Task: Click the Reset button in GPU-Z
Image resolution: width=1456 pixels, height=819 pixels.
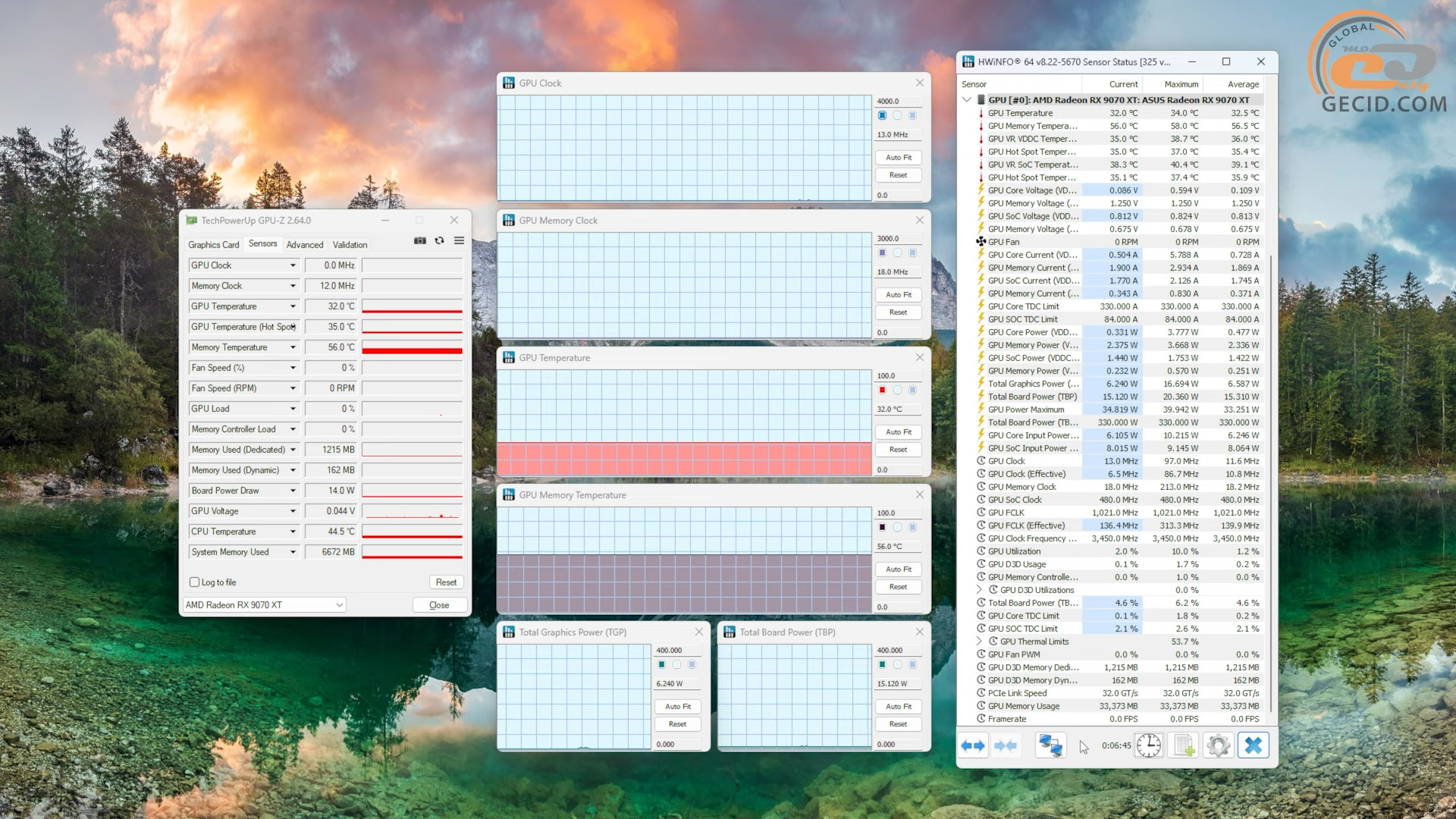Action: (x=446, y=582)
